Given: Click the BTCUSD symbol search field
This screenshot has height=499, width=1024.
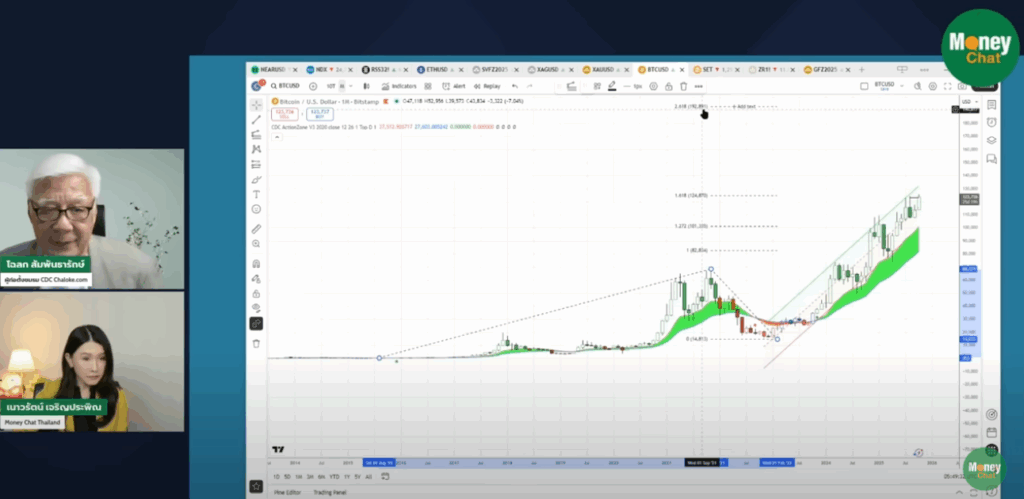Looking at the screenshot, I should tap(290, 86).
